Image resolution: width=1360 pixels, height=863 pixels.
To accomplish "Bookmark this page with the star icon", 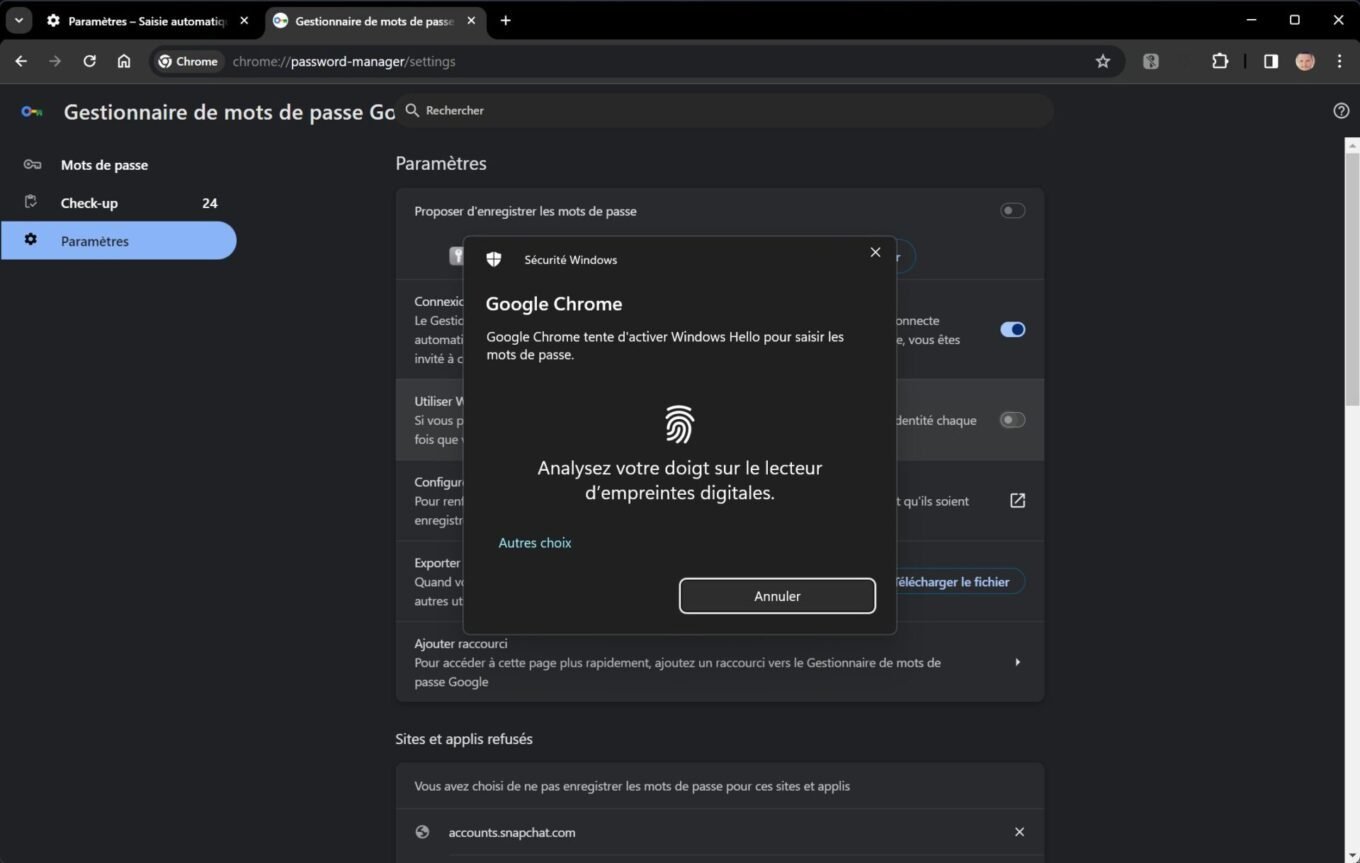I will click(x=1103, y=61).
